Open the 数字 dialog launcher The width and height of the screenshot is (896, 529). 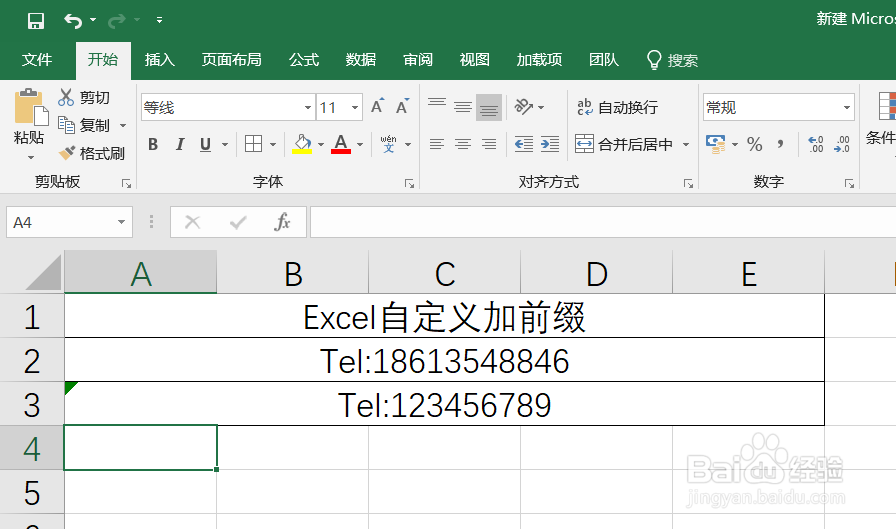tap(849, 183)
